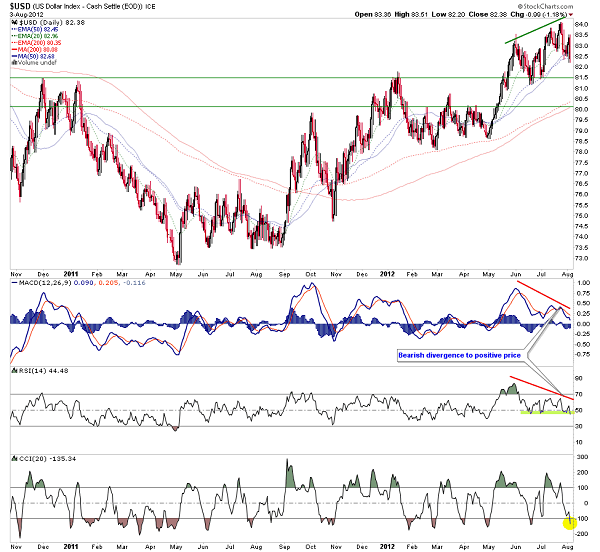600x552 pixels.
Task: Click the 2011 label on the price axis
Action: coord(71,271)
